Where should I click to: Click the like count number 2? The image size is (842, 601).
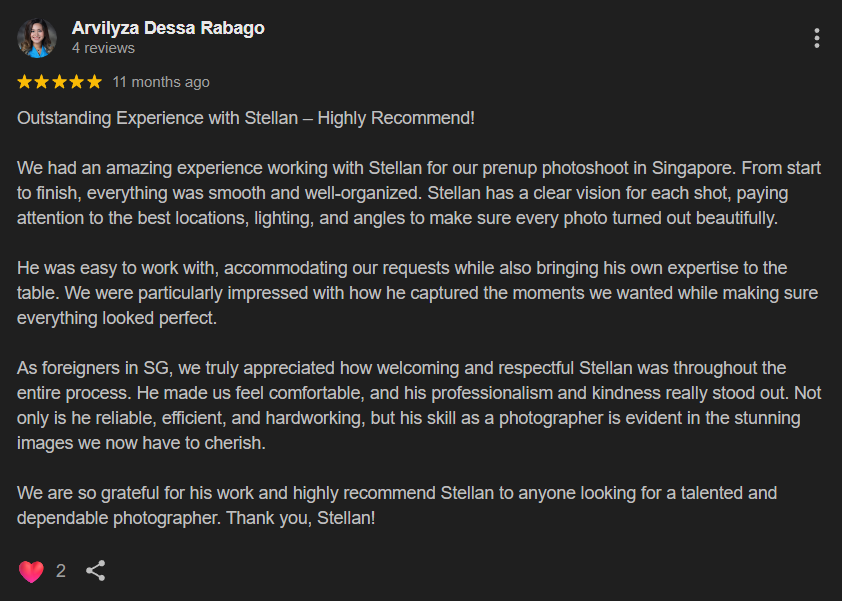click(x=61, y=571)
